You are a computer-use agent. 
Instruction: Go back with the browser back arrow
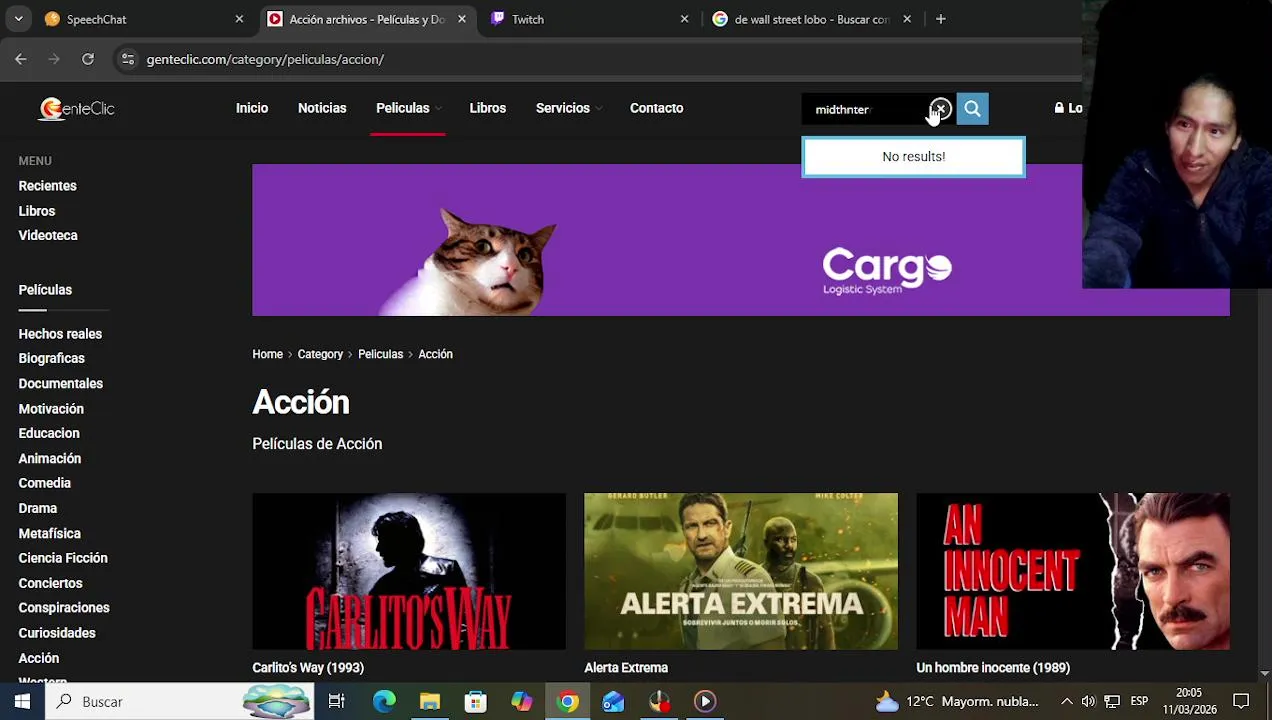[x=21, y=59]
